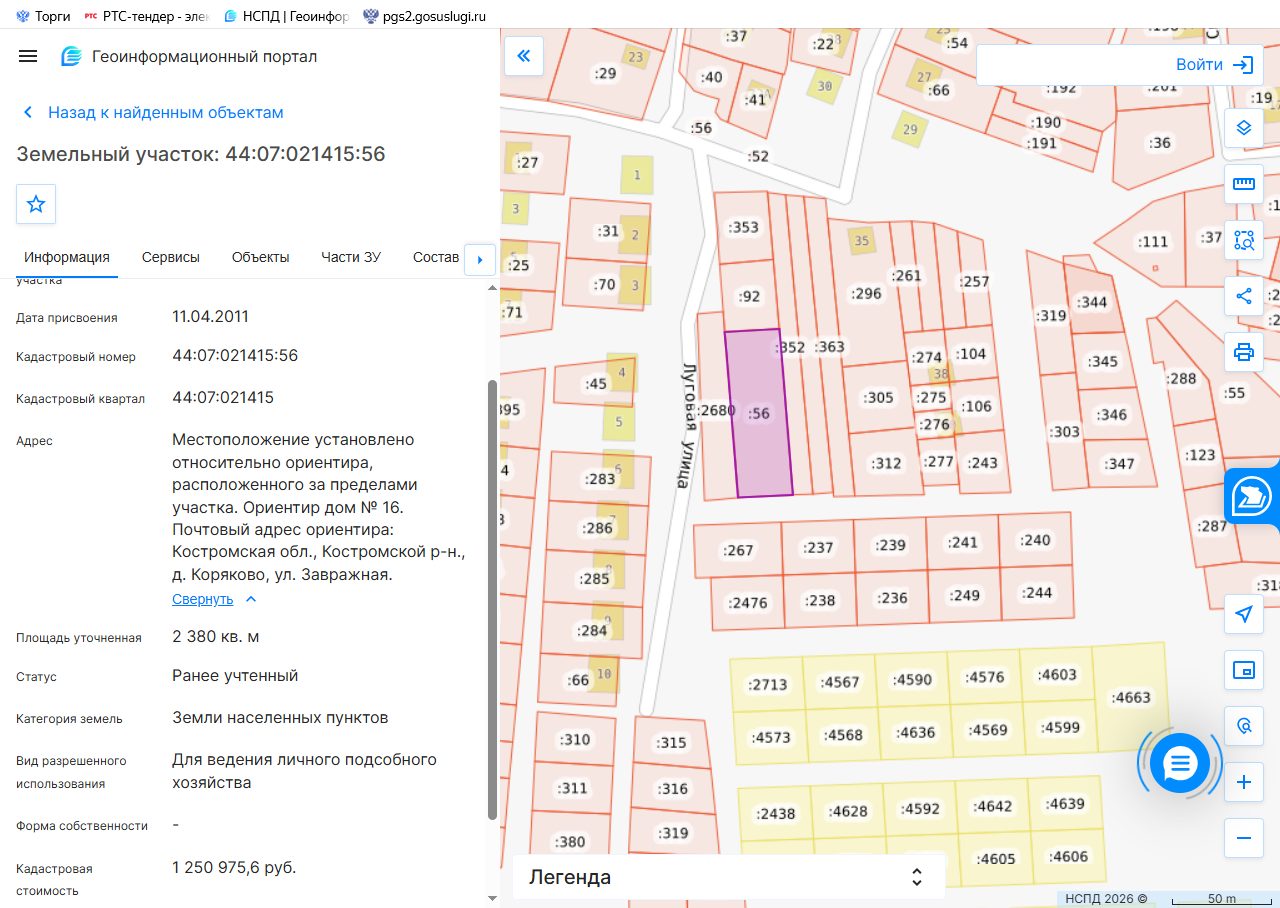Screen dimensions: 1280x908
Task: Click the cadastral number value 44:07:021415:56
Action: tap(235, 356)
